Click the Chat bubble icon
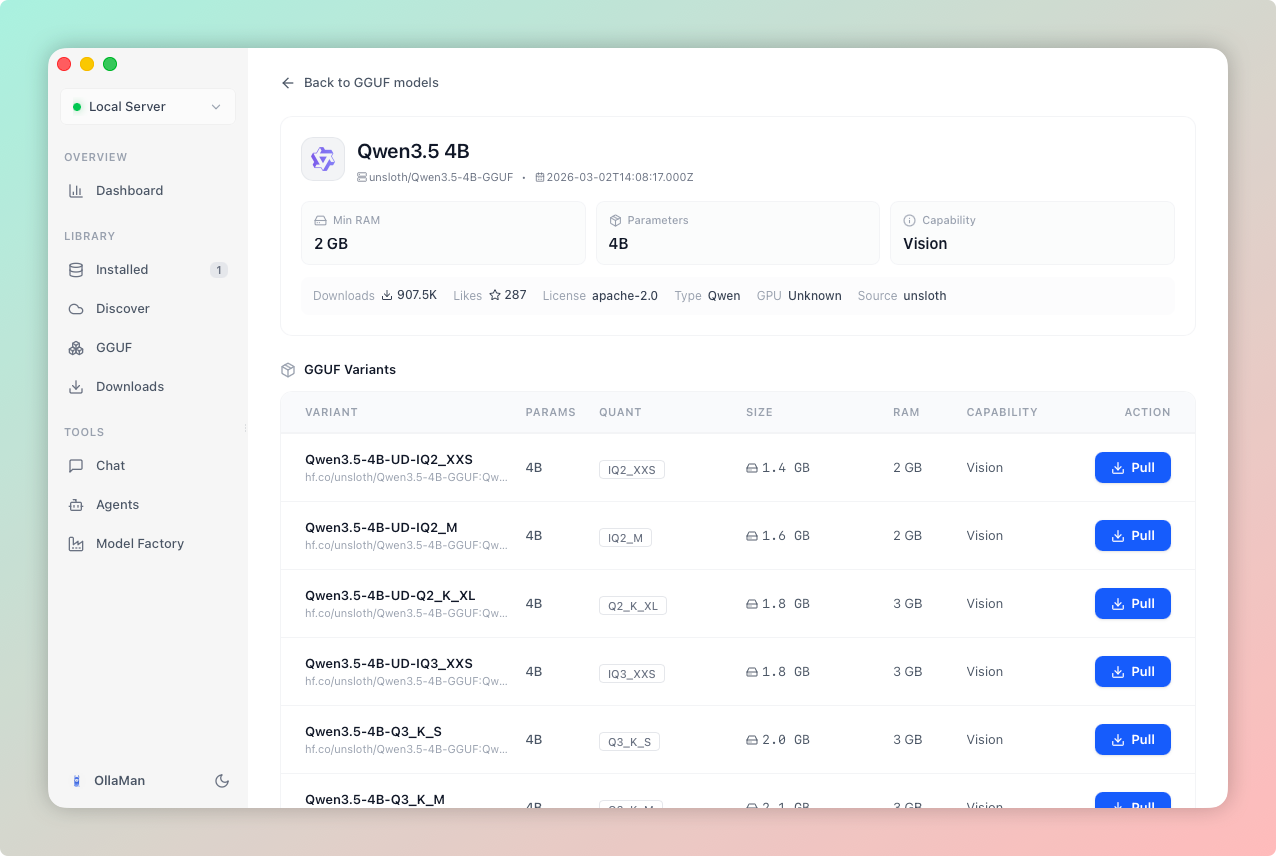This screenshot has width=1276, height=856. tap(76, 466)
